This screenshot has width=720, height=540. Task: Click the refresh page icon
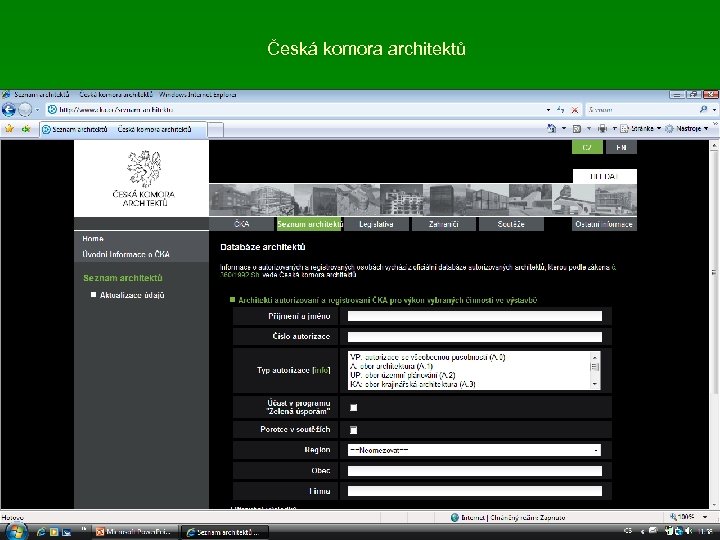pos(561,110)
